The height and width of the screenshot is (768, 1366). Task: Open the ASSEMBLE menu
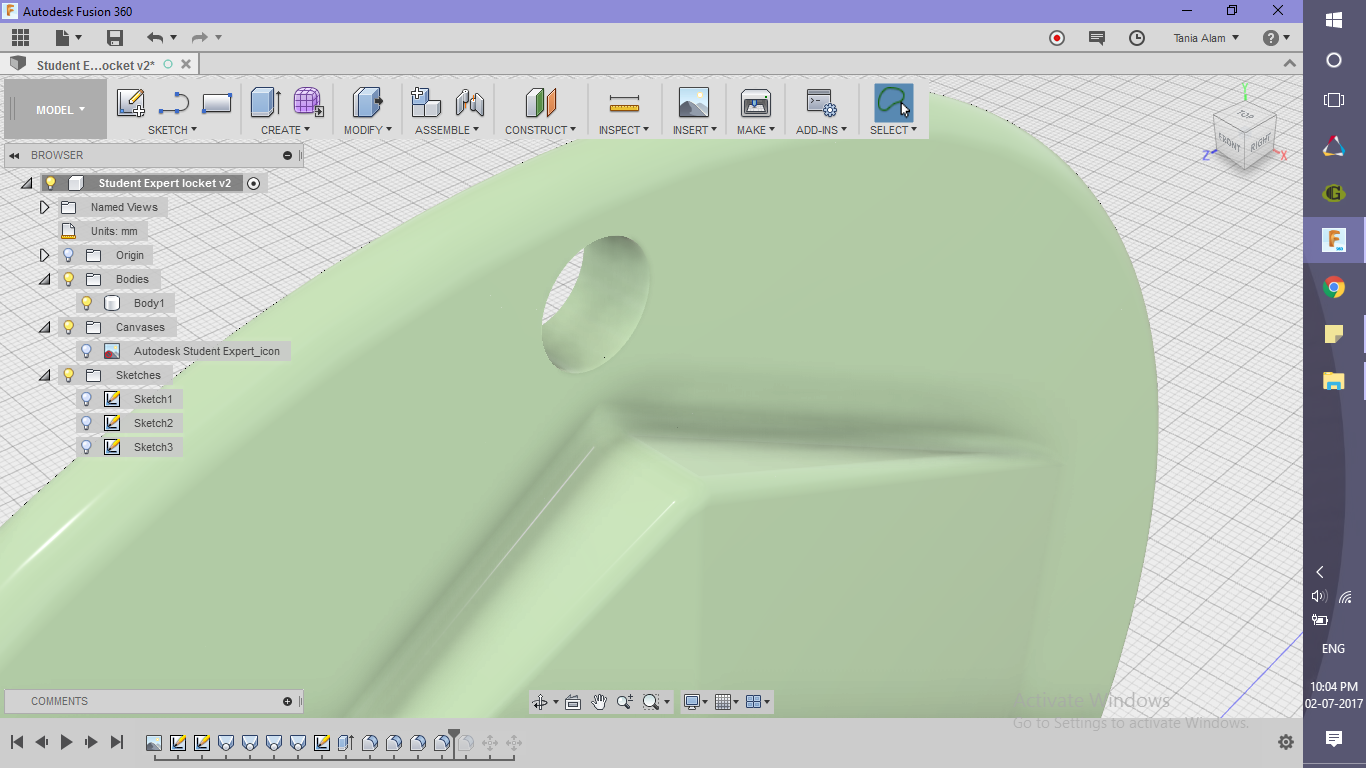[x=447, y=130]
